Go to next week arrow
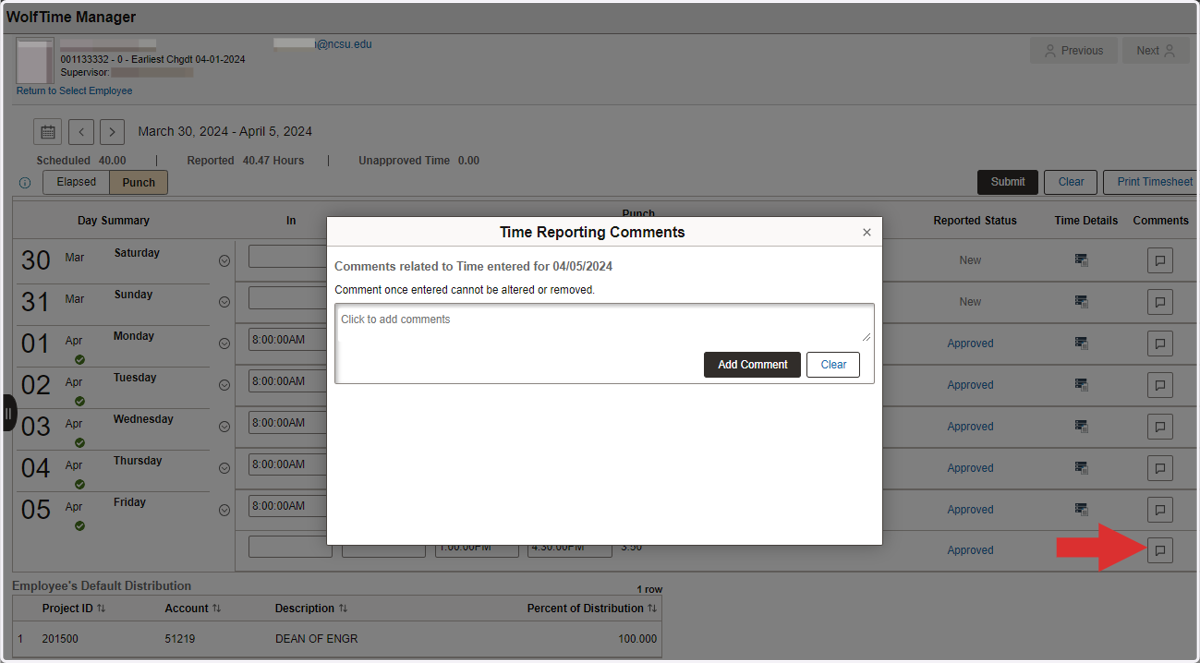The image size is (1200, 663). [x=112, y=131]
